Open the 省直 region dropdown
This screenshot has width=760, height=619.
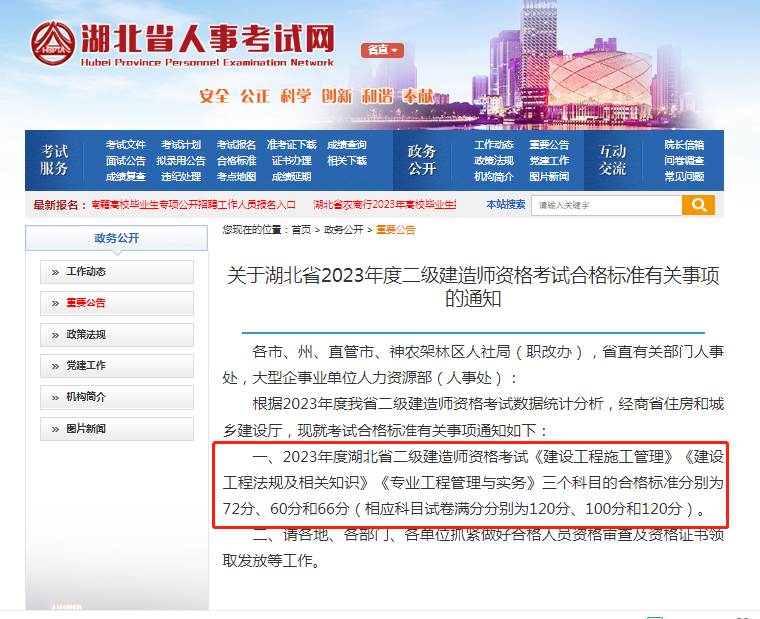coord(382,50)
